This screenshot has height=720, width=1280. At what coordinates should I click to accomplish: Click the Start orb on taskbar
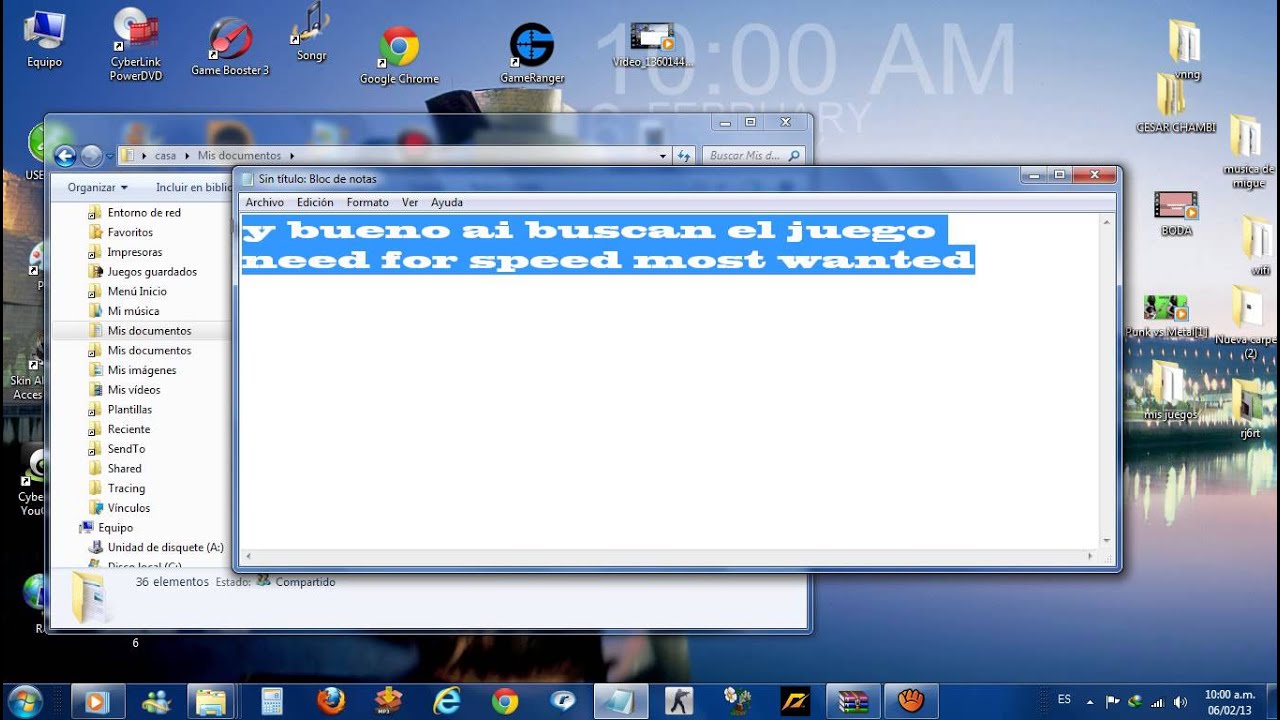point(24,701)
